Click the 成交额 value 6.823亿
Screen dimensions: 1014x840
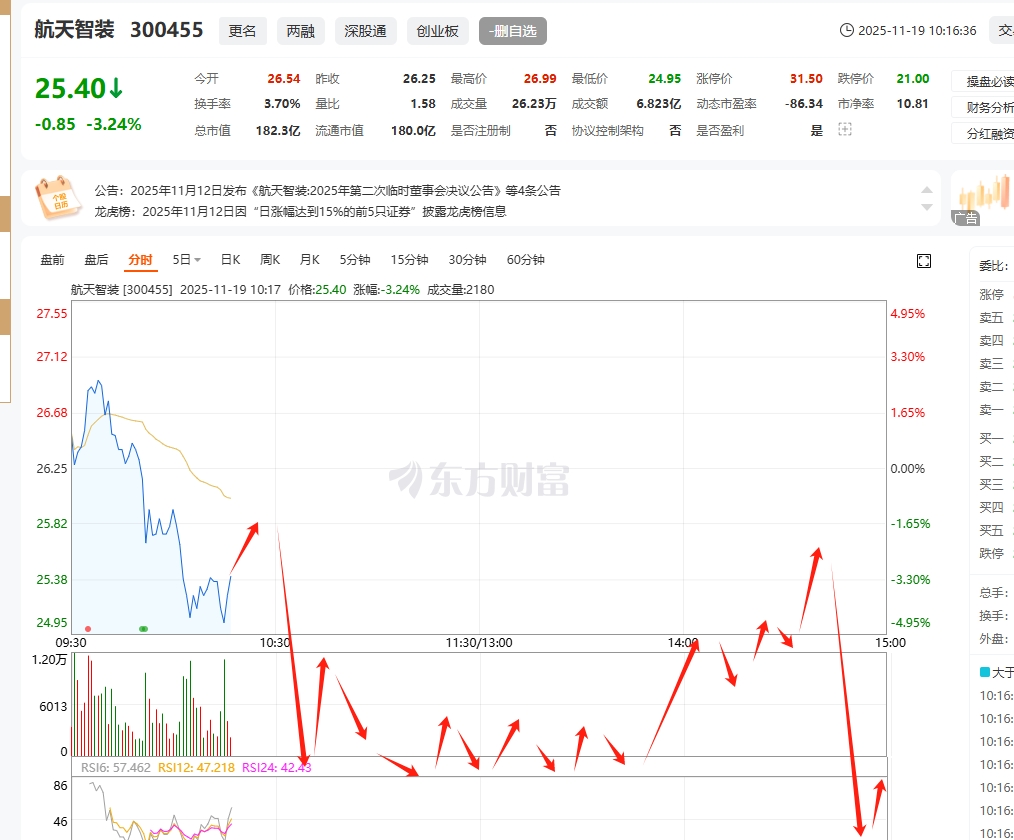[x=658, y=103]
